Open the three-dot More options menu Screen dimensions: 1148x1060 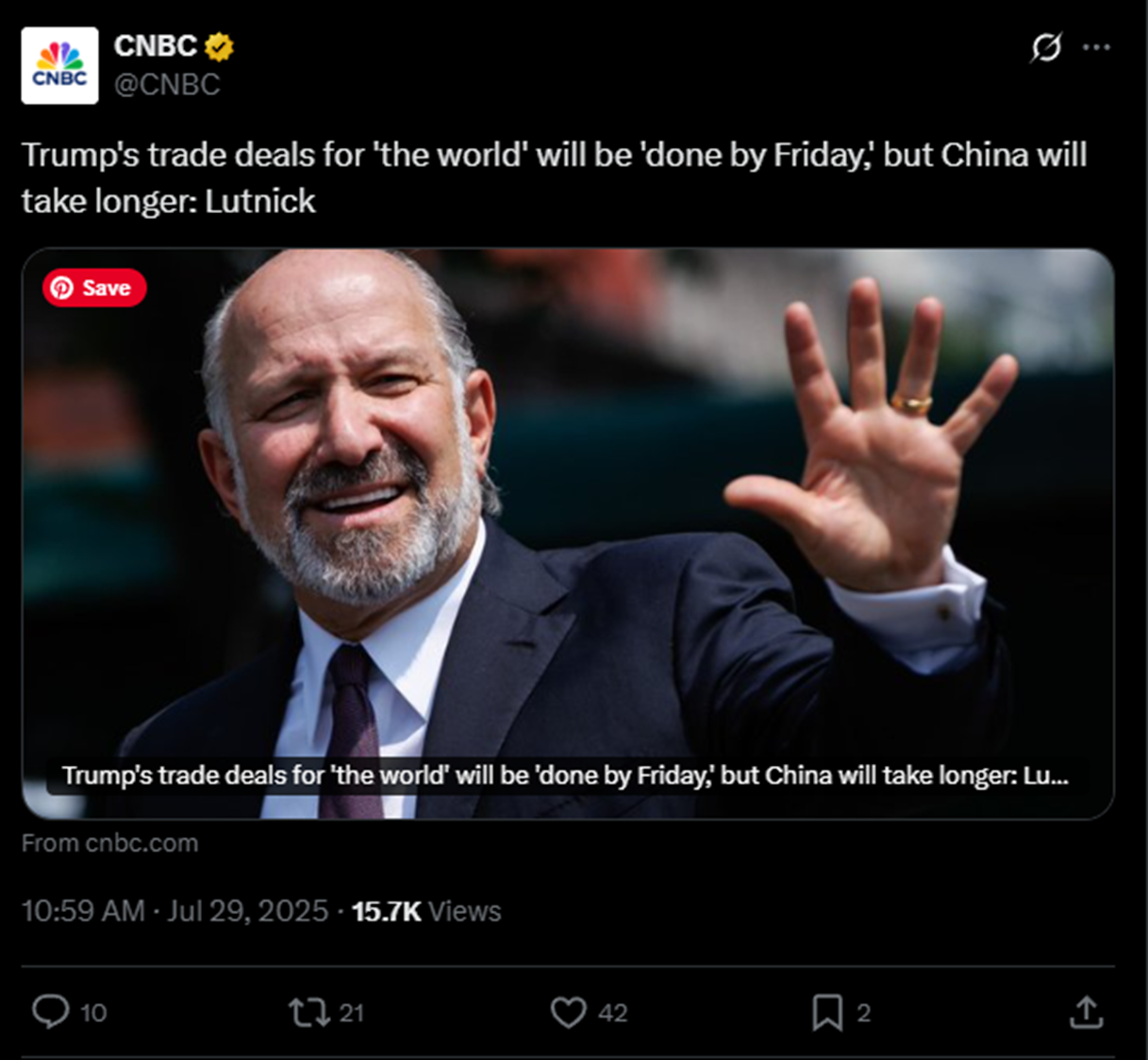tap(1096, 47)
